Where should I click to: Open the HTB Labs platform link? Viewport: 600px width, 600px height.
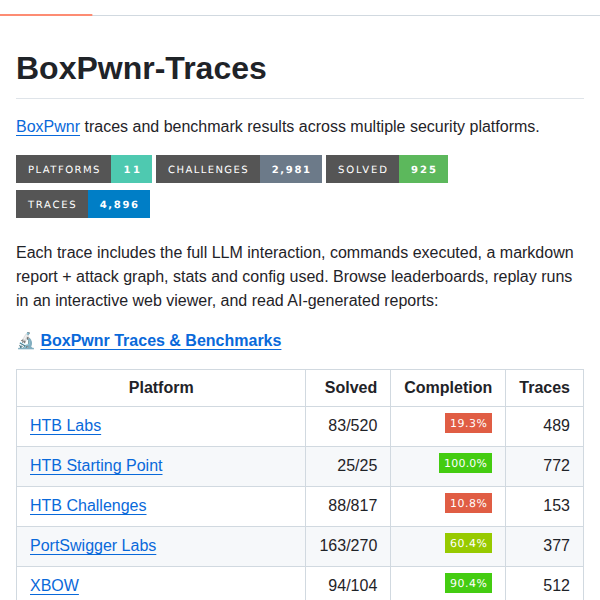click(65, 426)
